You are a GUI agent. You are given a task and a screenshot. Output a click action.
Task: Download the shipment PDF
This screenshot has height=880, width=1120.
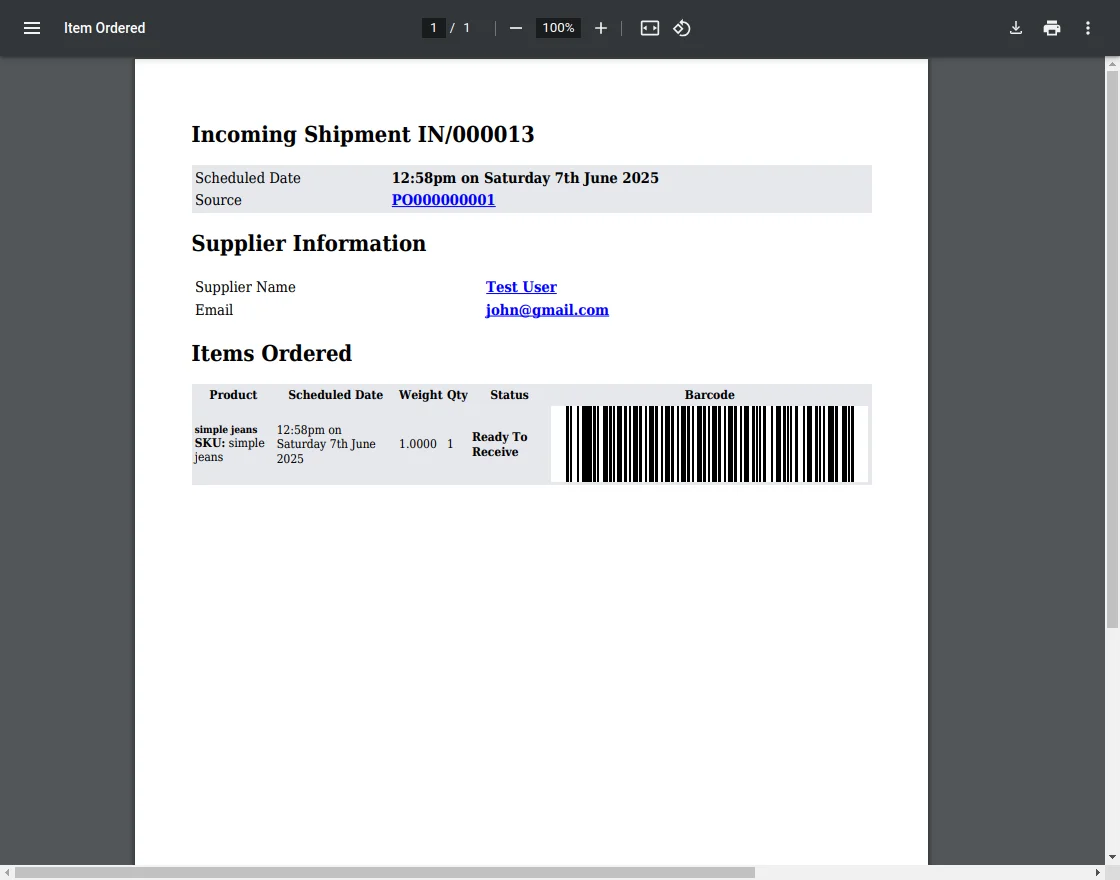click(x=1016, y=28)
